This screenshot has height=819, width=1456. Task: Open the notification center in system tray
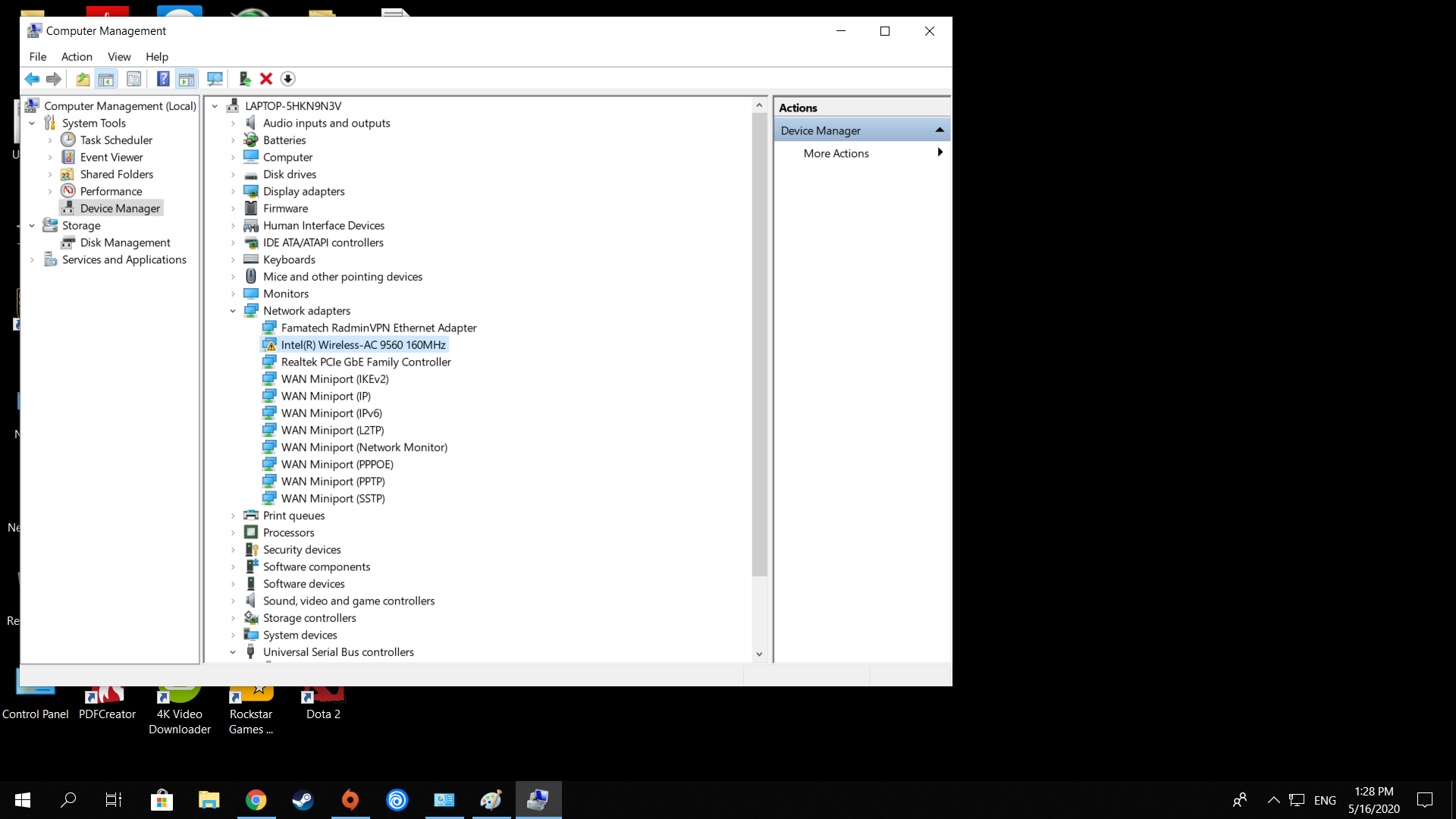(x=1425, y=800)
